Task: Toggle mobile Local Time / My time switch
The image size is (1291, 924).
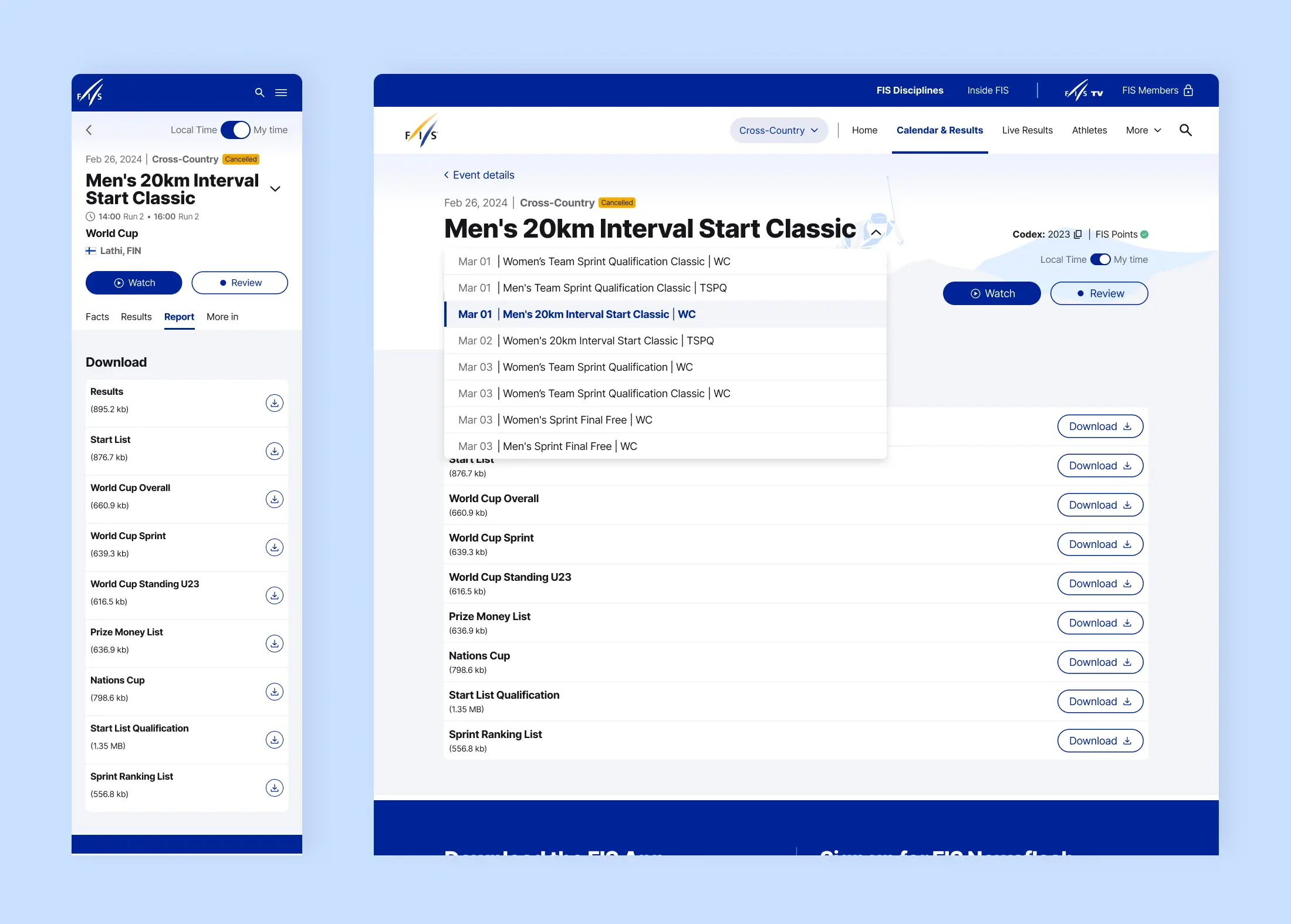Action: coord(235,130)
